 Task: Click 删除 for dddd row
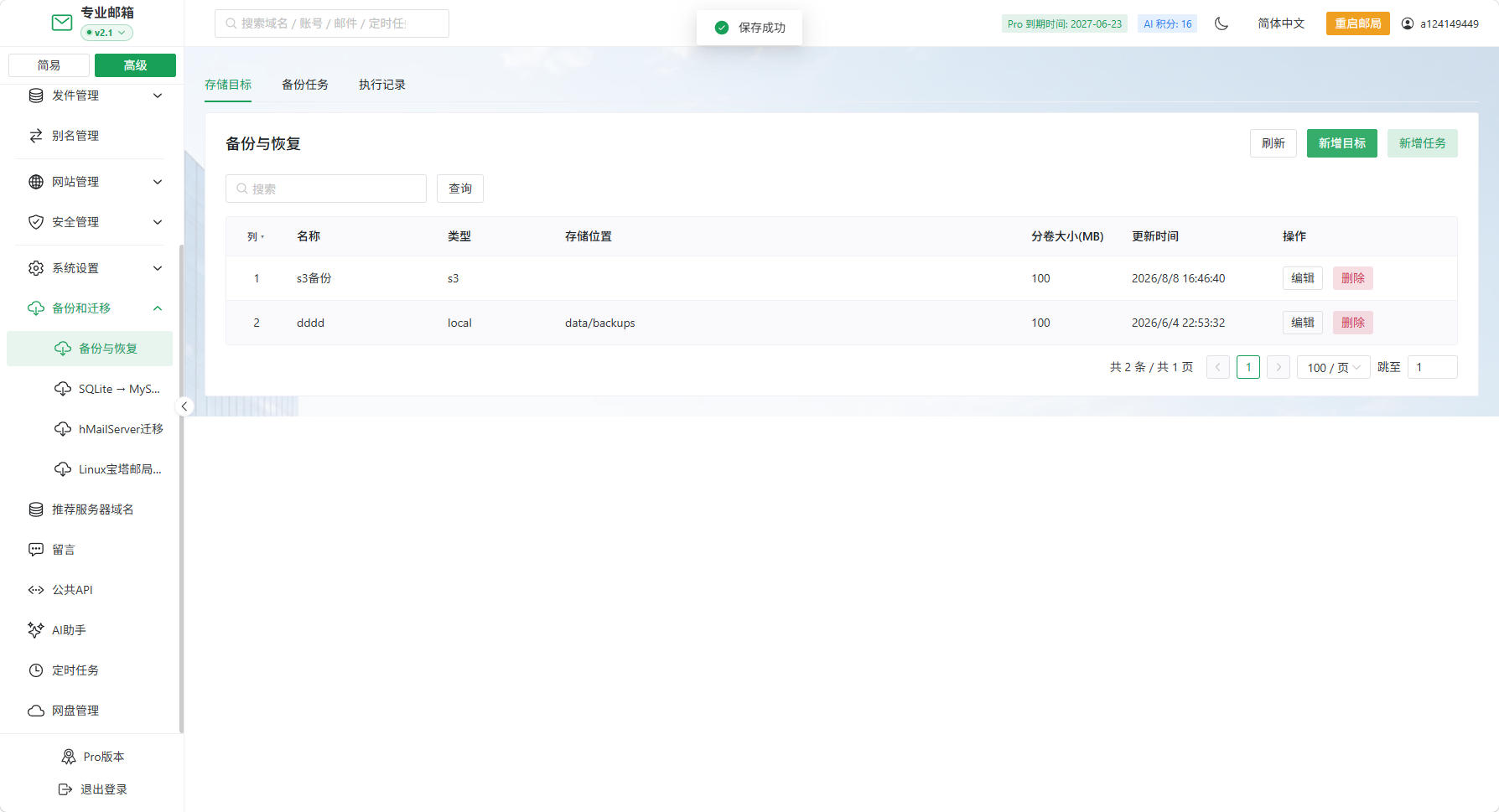1353,323
